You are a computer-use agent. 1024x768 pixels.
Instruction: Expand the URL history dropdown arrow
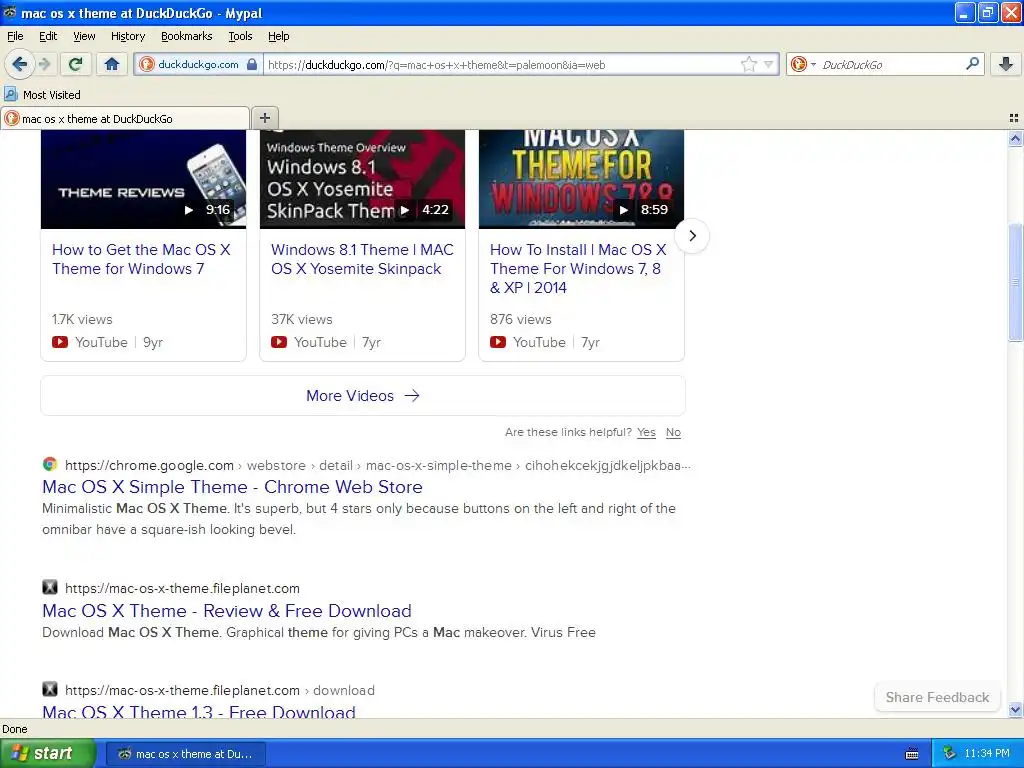tap(769, 64)
